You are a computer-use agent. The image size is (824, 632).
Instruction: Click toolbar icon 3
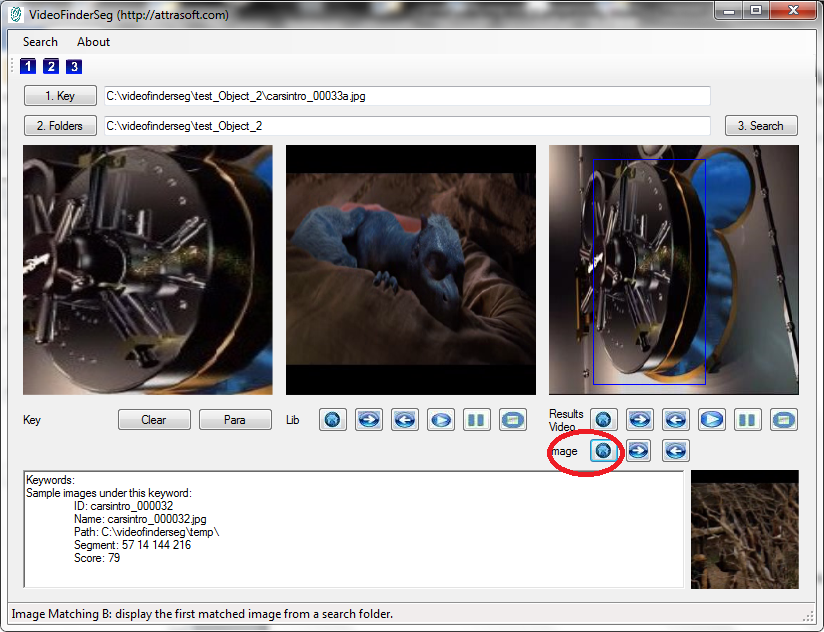(74, 66)
